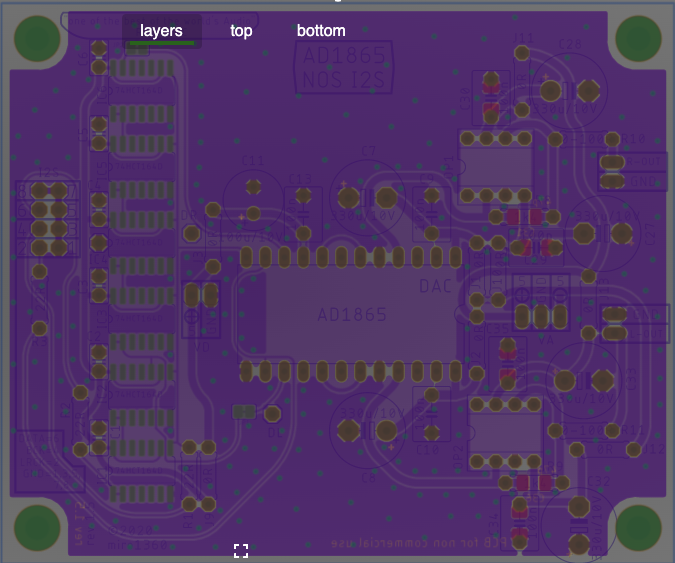Switch to the bottom view tab

pyautogui.click(x=321, y=31)
